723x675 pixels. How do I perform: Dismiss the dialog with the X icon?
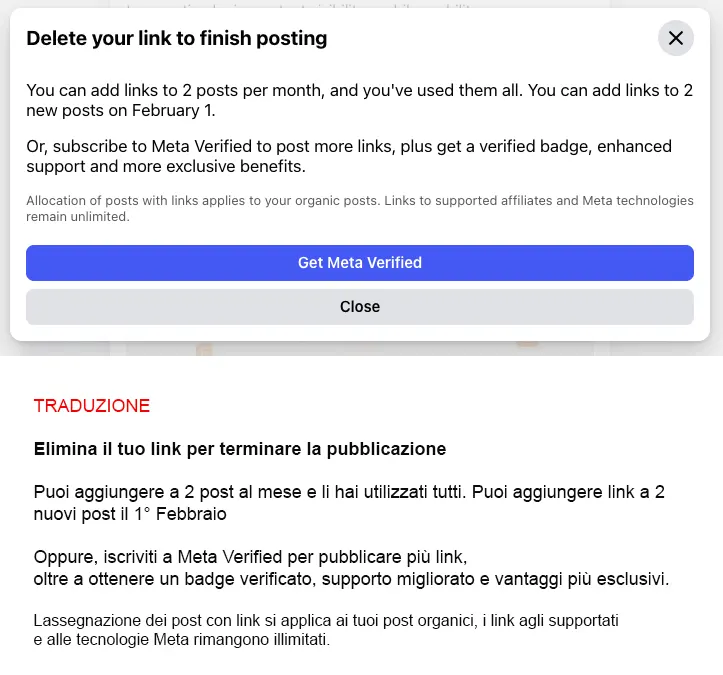676,39
